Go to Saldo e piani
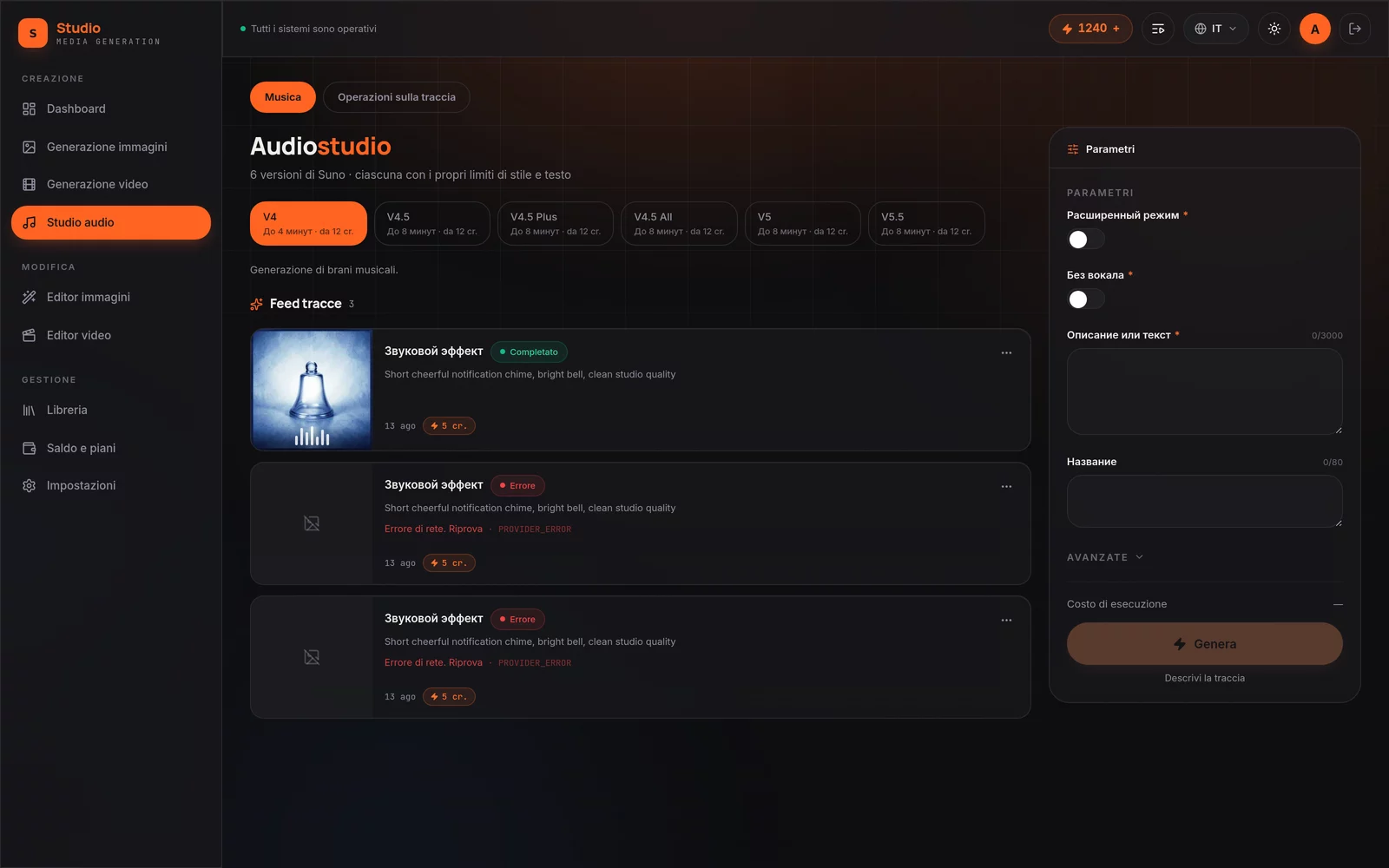The width and height of the screenshot is (1389, 868). (x=111, y=448)
